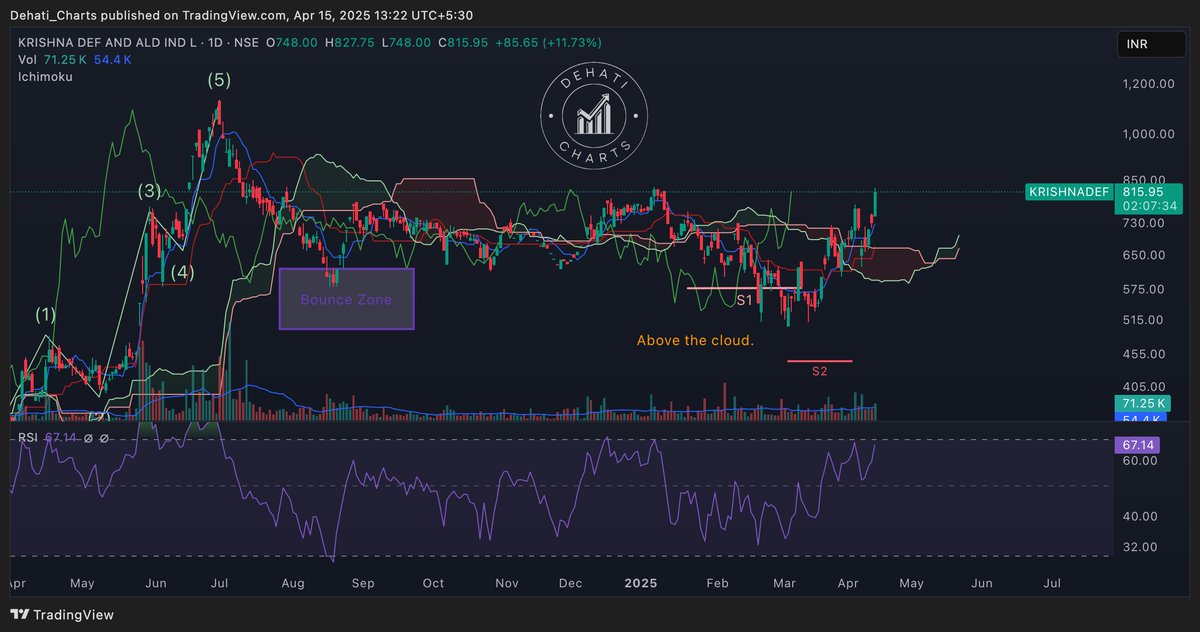Select the Bounce Zone rectangle drawing

click(x=346, y=299)
